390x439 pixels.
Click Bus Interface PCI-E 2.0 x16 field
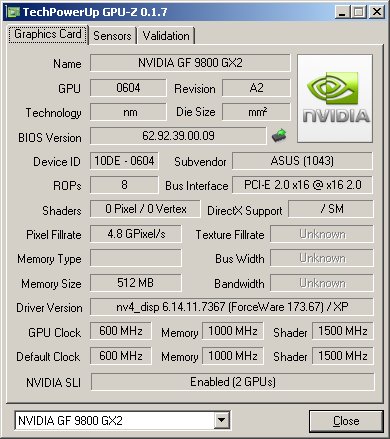(302, 185)
